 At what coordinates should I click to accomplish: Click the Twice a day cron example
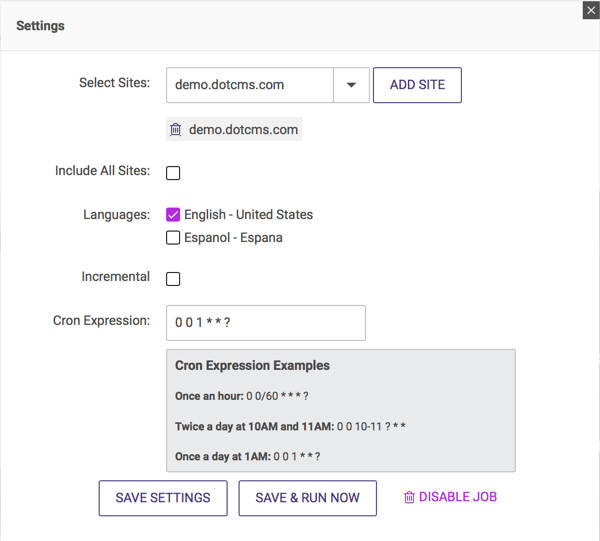(290, 426)
